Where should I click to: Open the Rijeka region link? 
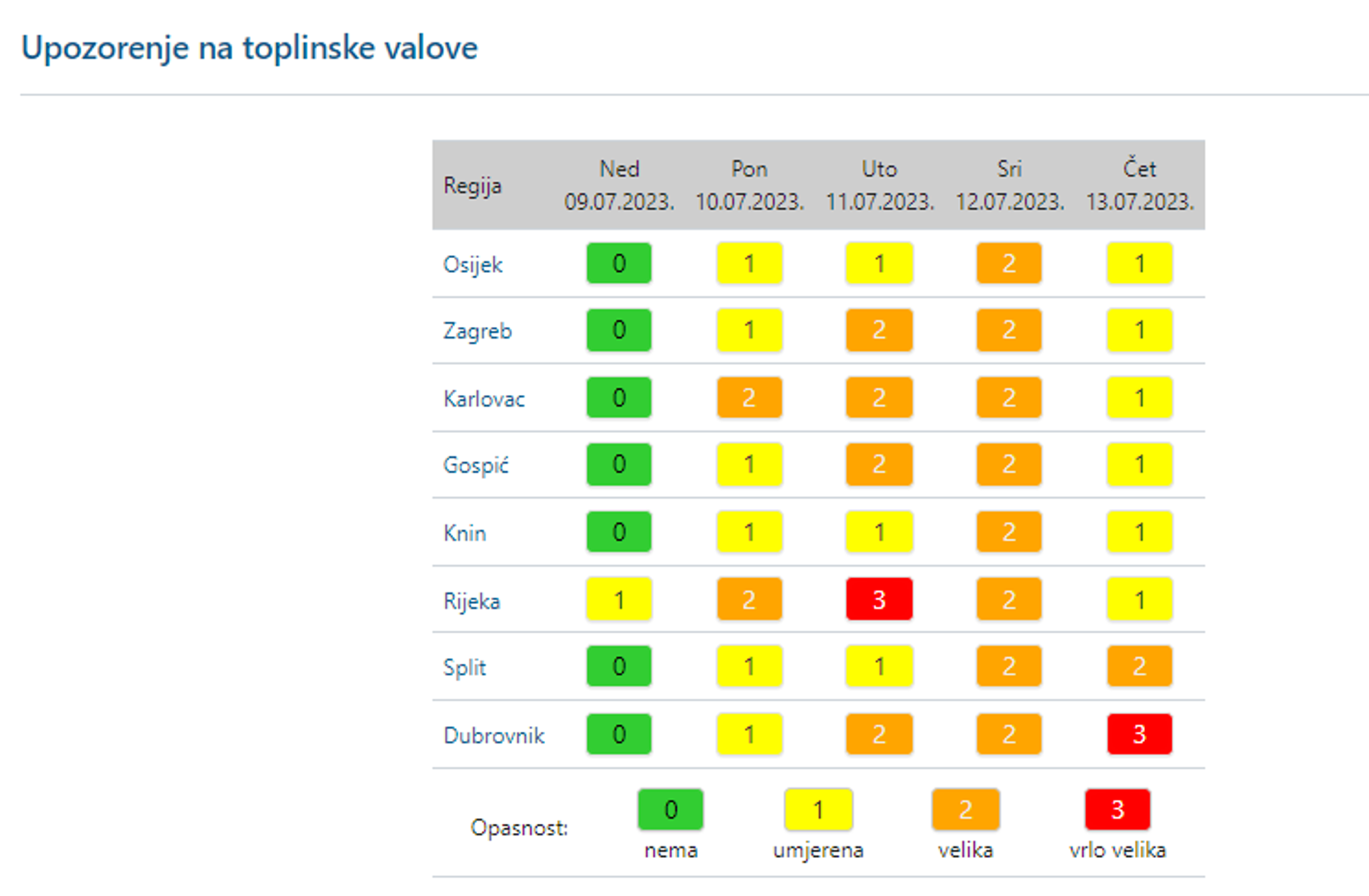(471, 601)
